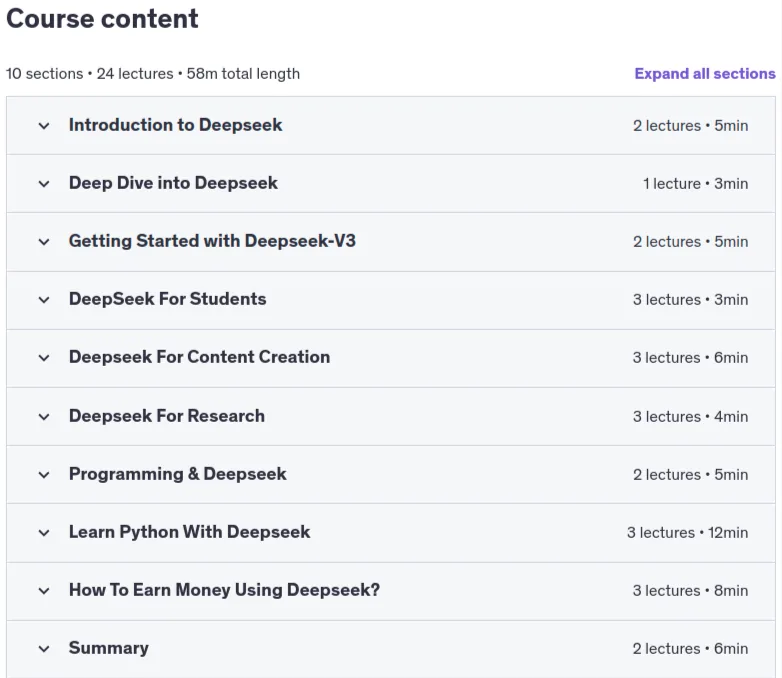Select the Summary section title

[109, 648]
